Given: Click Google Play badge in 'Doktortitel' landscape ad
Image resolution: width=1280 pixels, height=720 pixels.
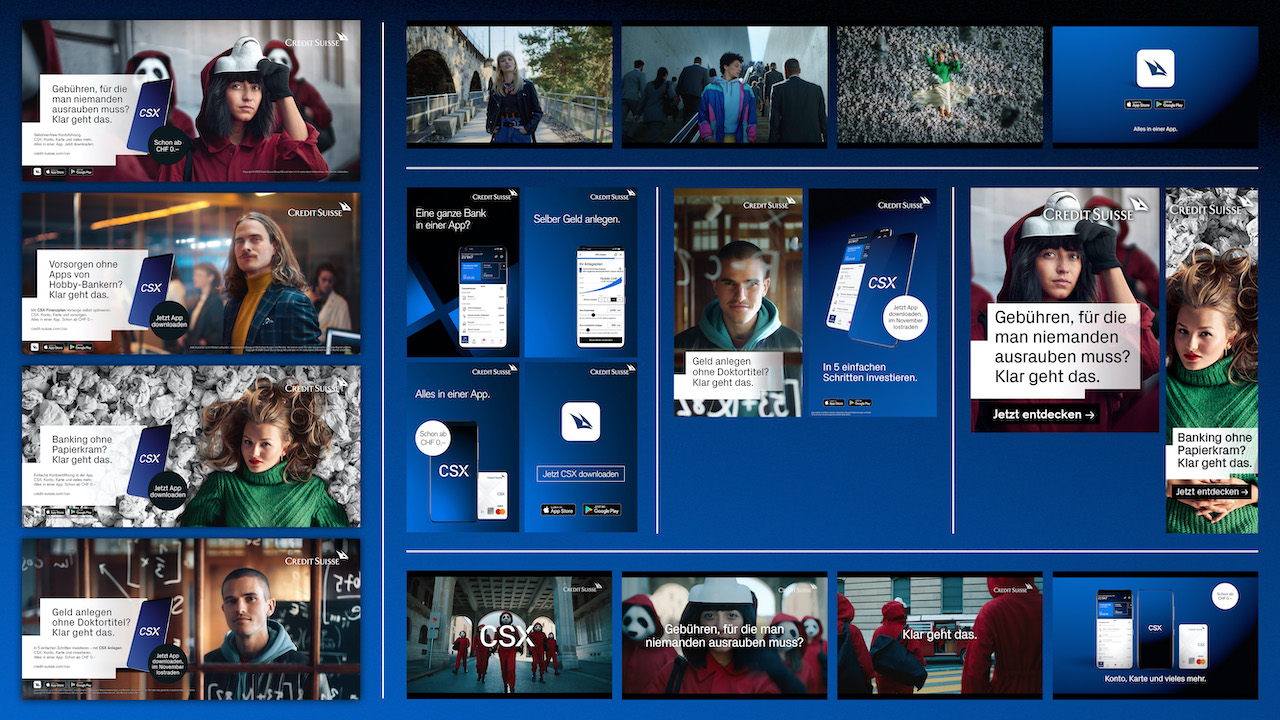Looking at the screenshot, I should 81,685.
